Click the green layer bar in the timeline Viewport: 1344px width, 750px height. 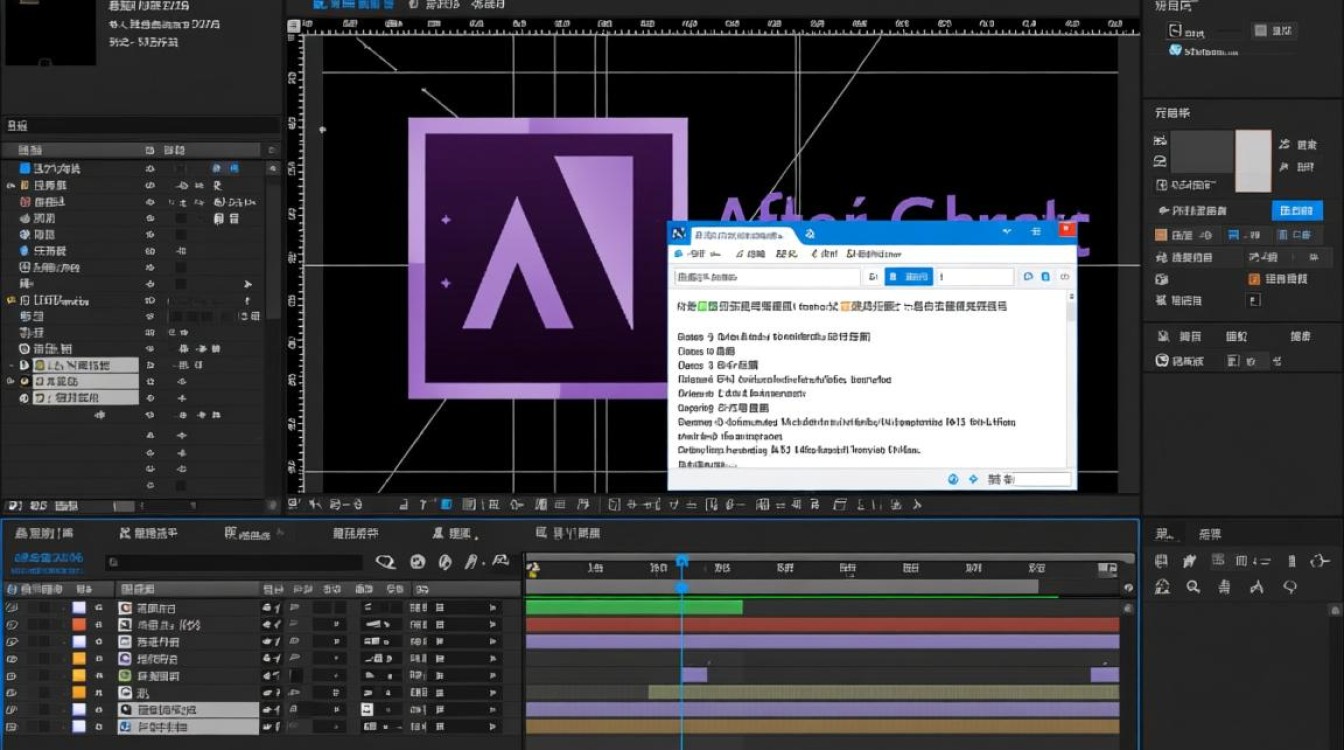pyautogui.click(x=634, y=607)
